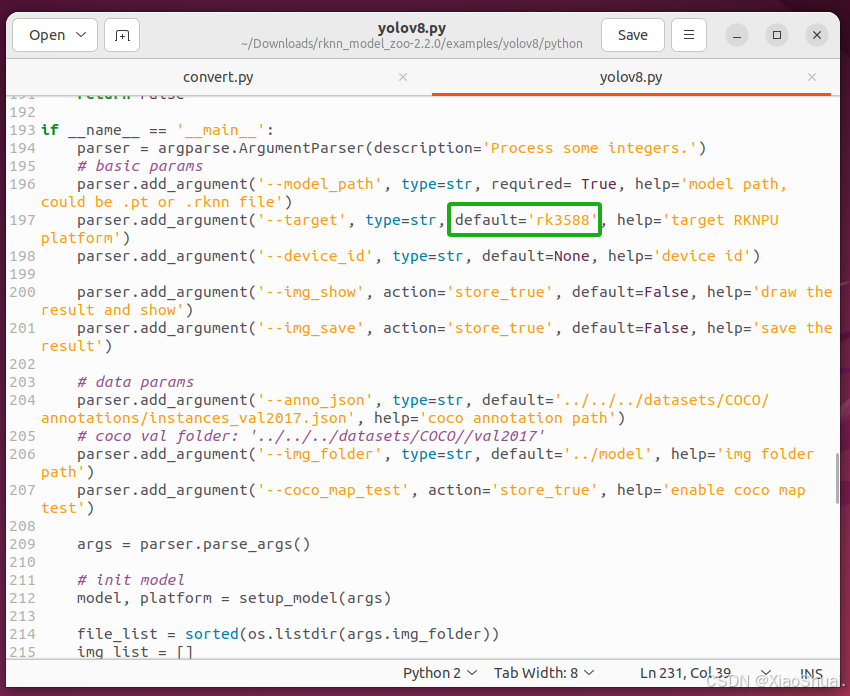Click line number 197 in the gutter

click(23, 220)
